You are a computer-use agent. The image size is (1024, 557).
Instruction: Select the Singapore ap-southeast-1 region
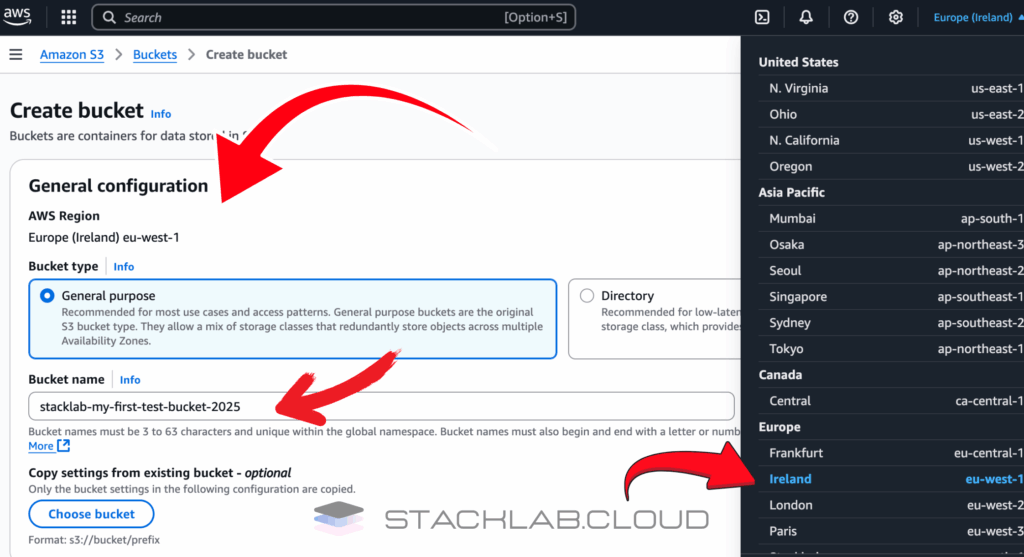tap(891, 296)
